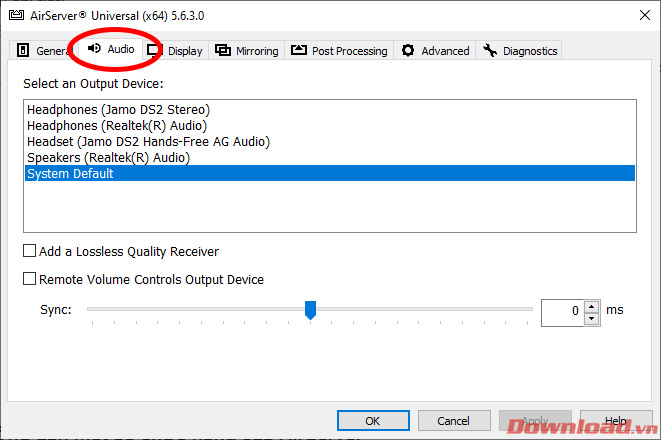The height and width of the screenshot is (440, 661).
Task: Click the speaker icon on Audio tab
Action: [x=95, y=49]
